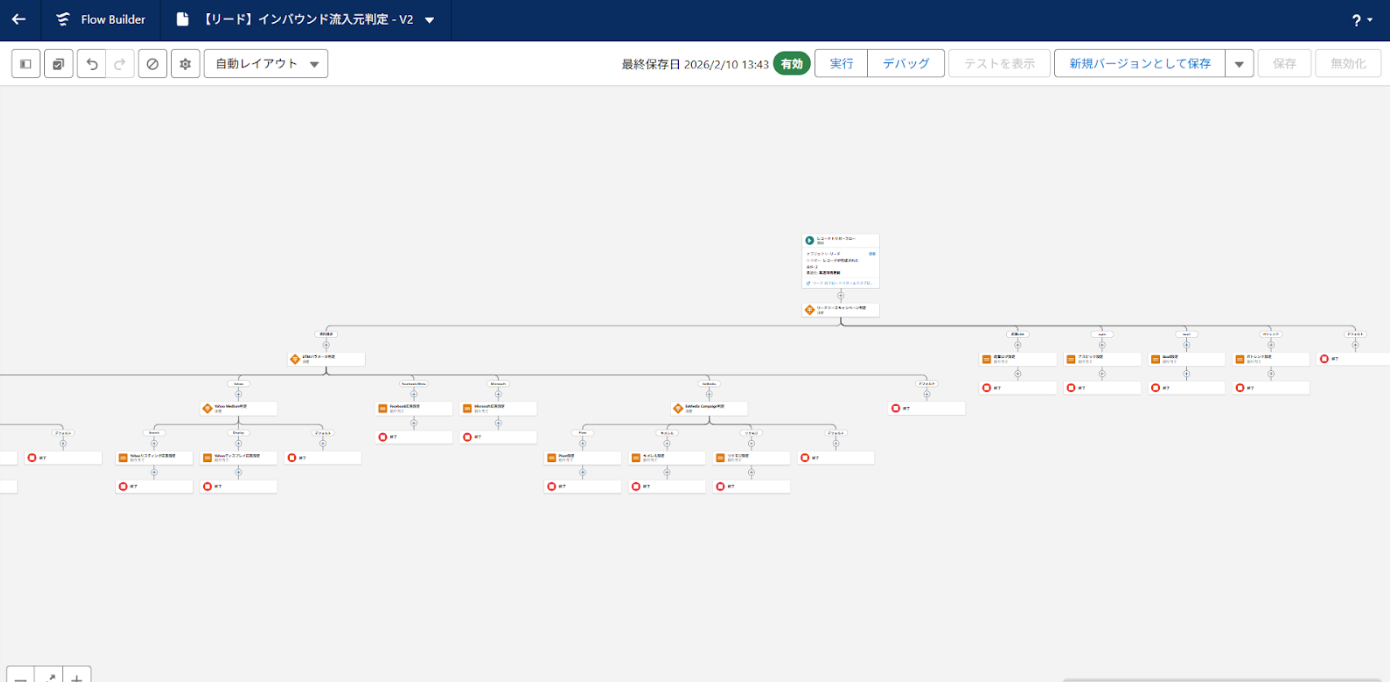Undo the last change
The image size is (1390, 682).
92,64
